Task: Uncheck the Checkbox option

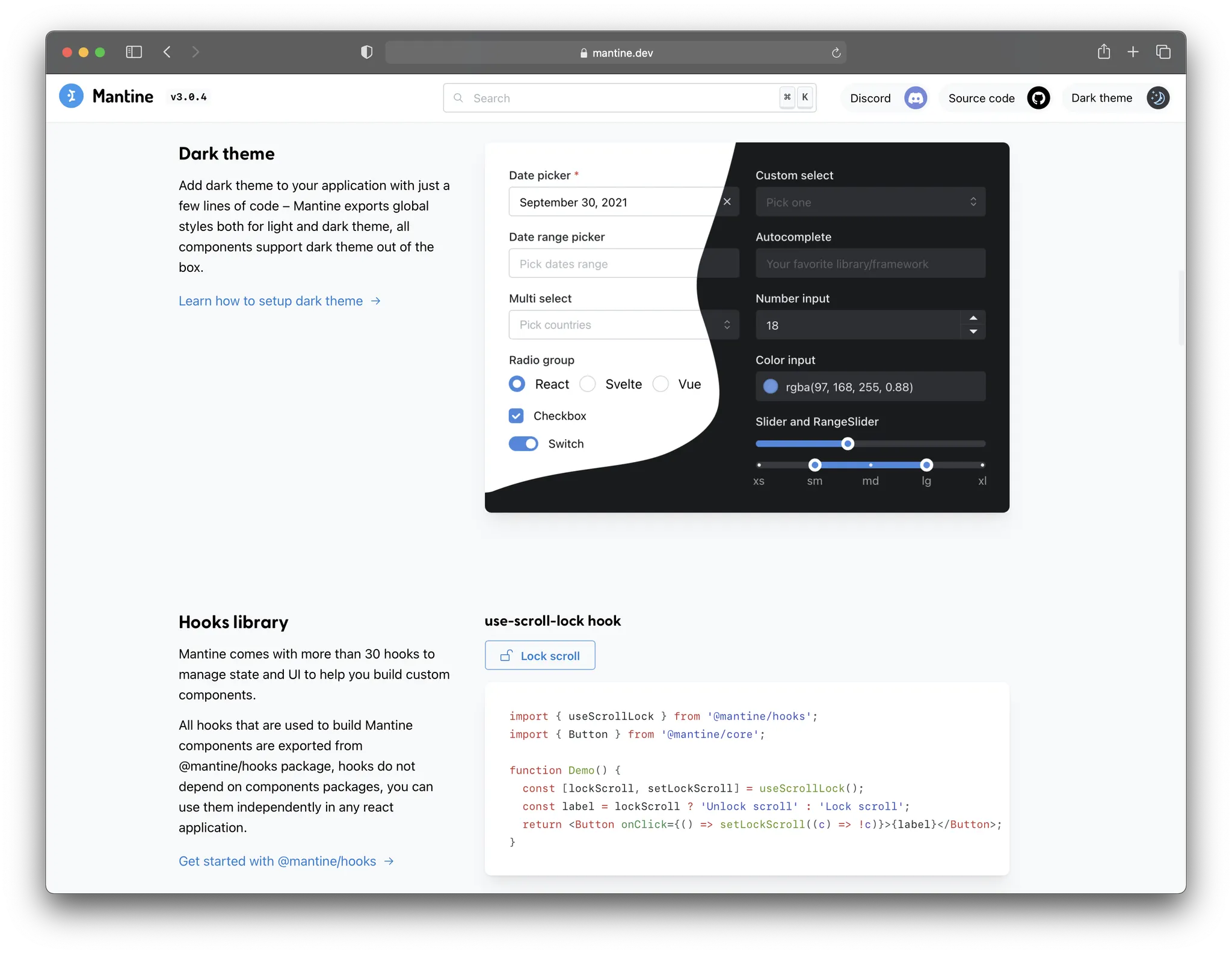Action: 516,416
